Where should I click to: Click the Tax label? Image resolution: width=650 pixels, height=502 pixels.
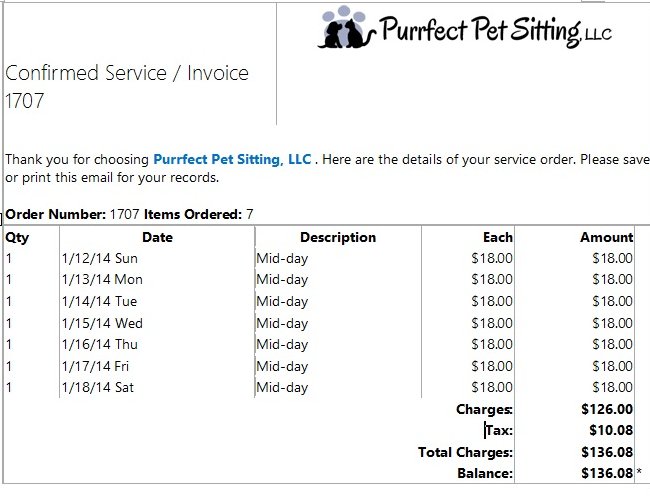498,430
